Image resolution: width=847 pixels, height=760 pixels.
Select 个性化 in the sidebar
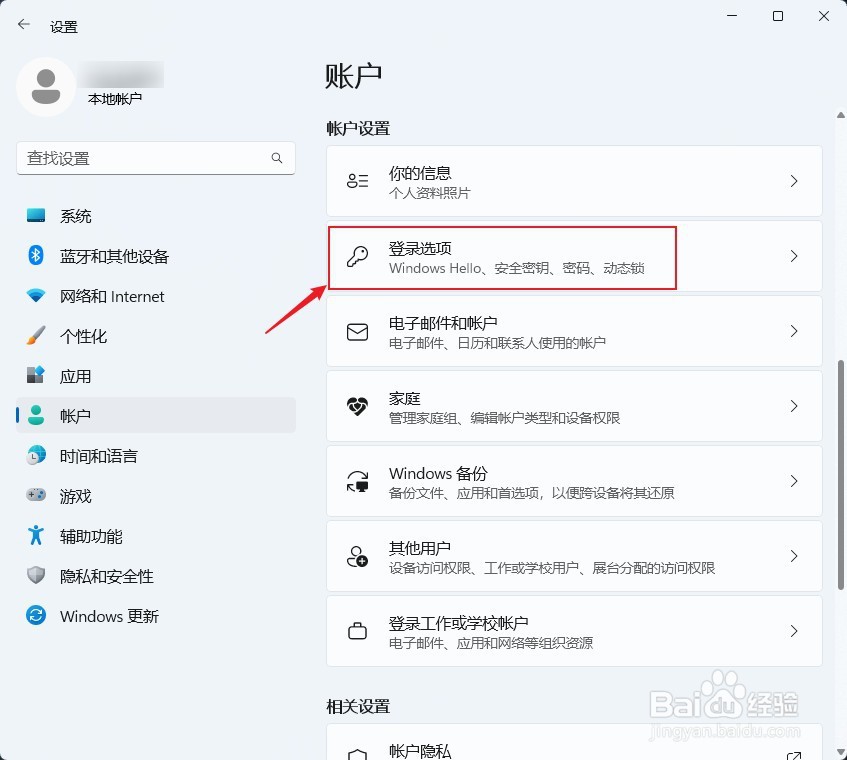pyautogui.click(x=156, y=336)
